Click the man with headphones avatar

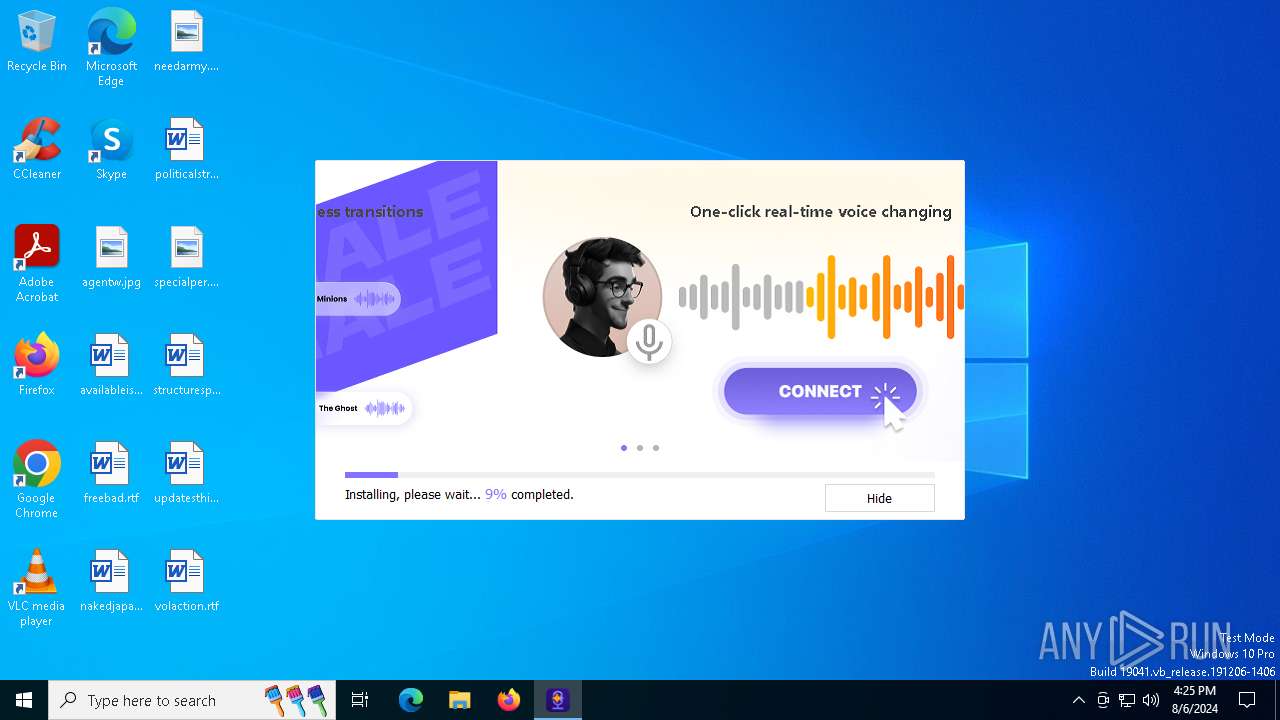602,297
